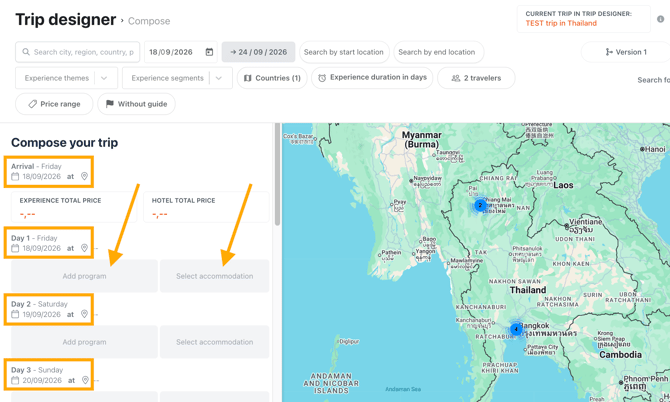Open the Countries (1) filter
Image resolution: width=670 pixels, height=402 pixels.
click(272, 78)
